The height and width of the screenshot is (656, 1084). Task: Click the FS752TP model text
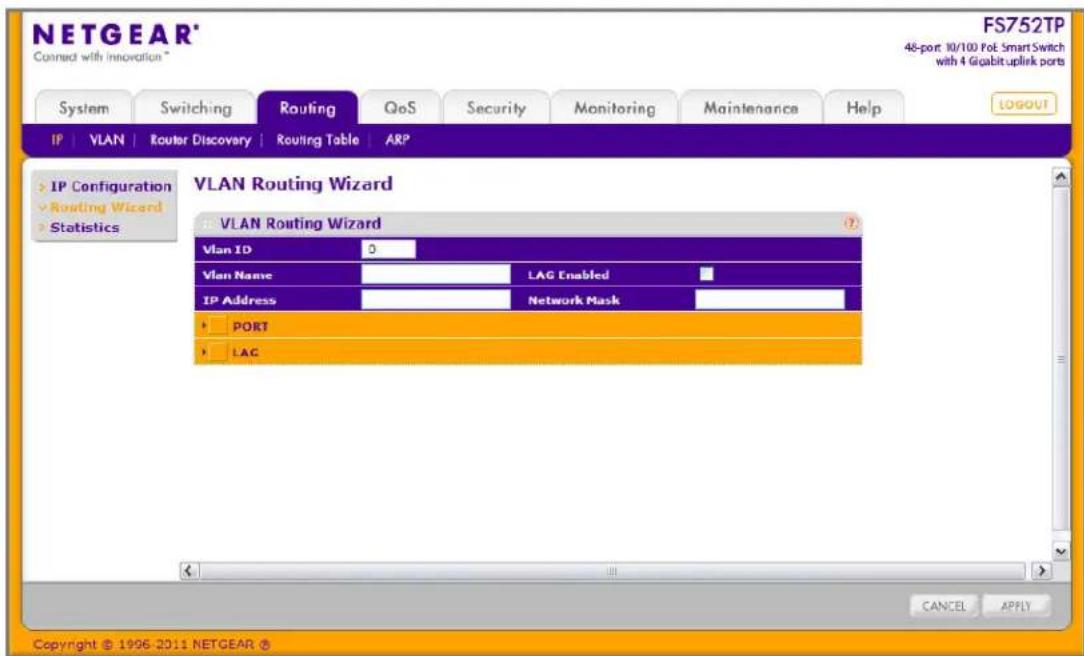pyautogui.click(x=1024, y=26)
